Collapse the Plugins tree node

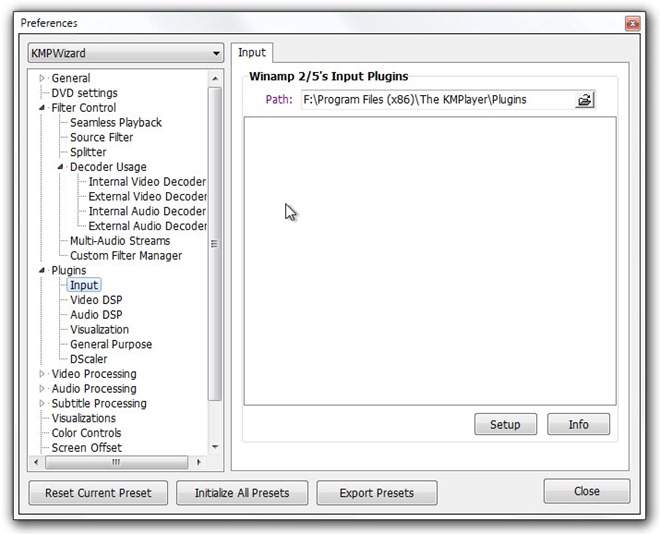pos(42,271)
